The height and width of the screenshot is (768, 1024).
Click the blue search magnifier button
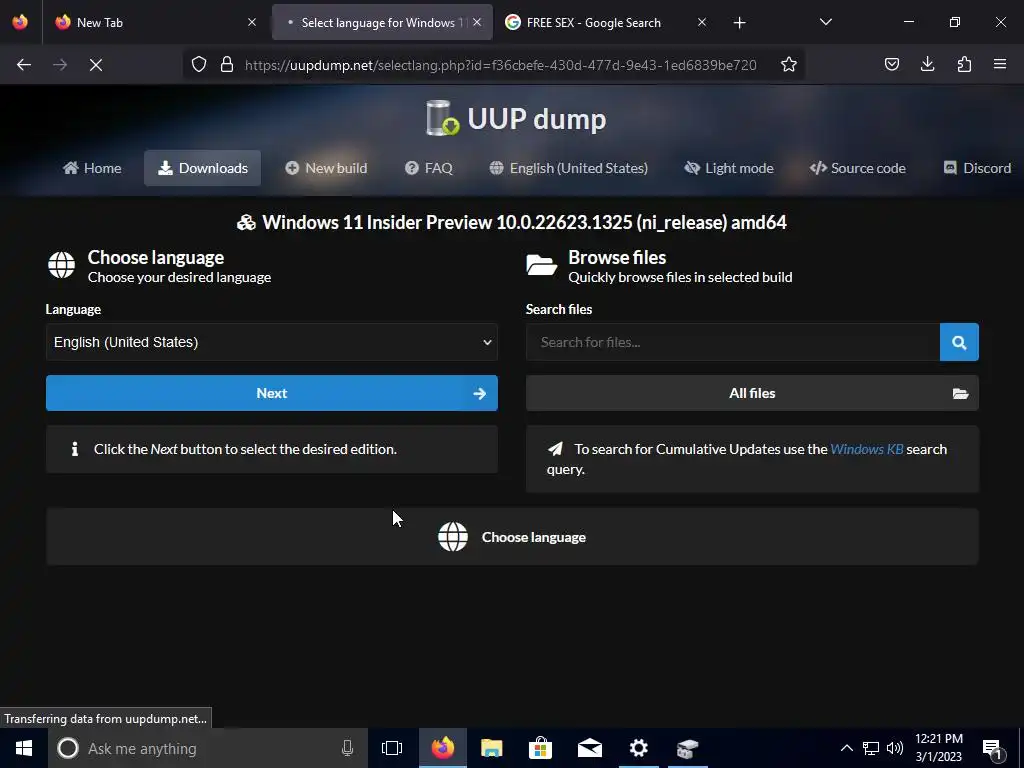click(959, 342)
